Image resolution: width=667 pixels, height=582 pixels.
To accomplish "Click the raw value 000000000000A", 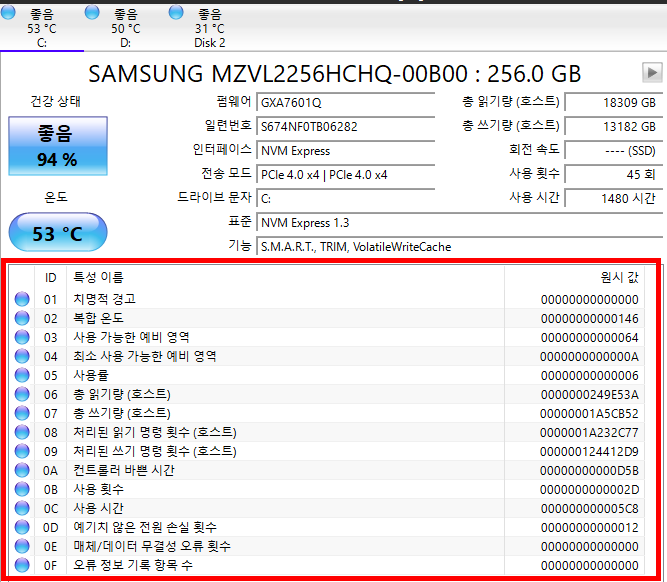I will tap(590, 357).
